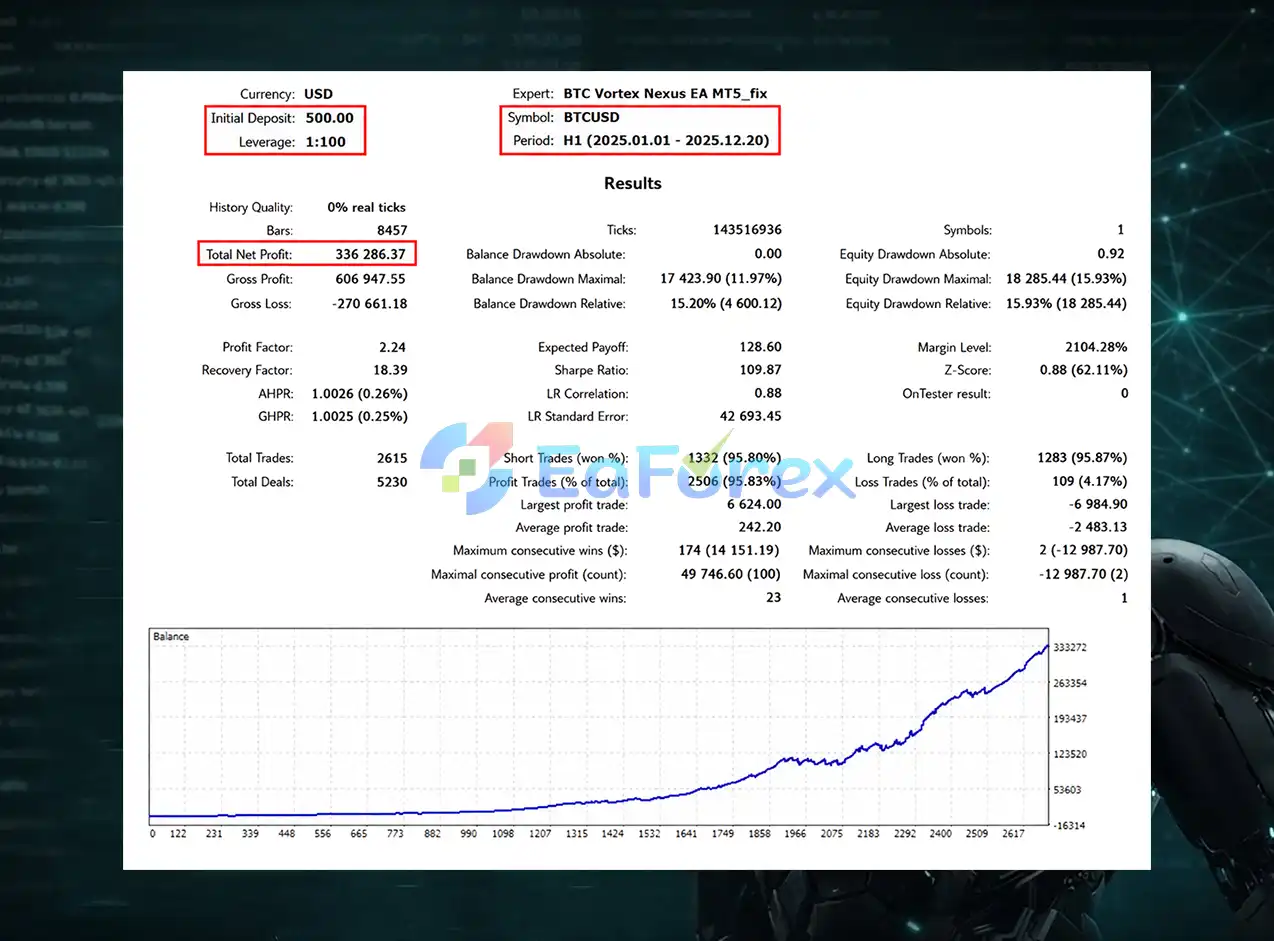Click the Gross Loss value '-270 661.18'

pos(369,303)
